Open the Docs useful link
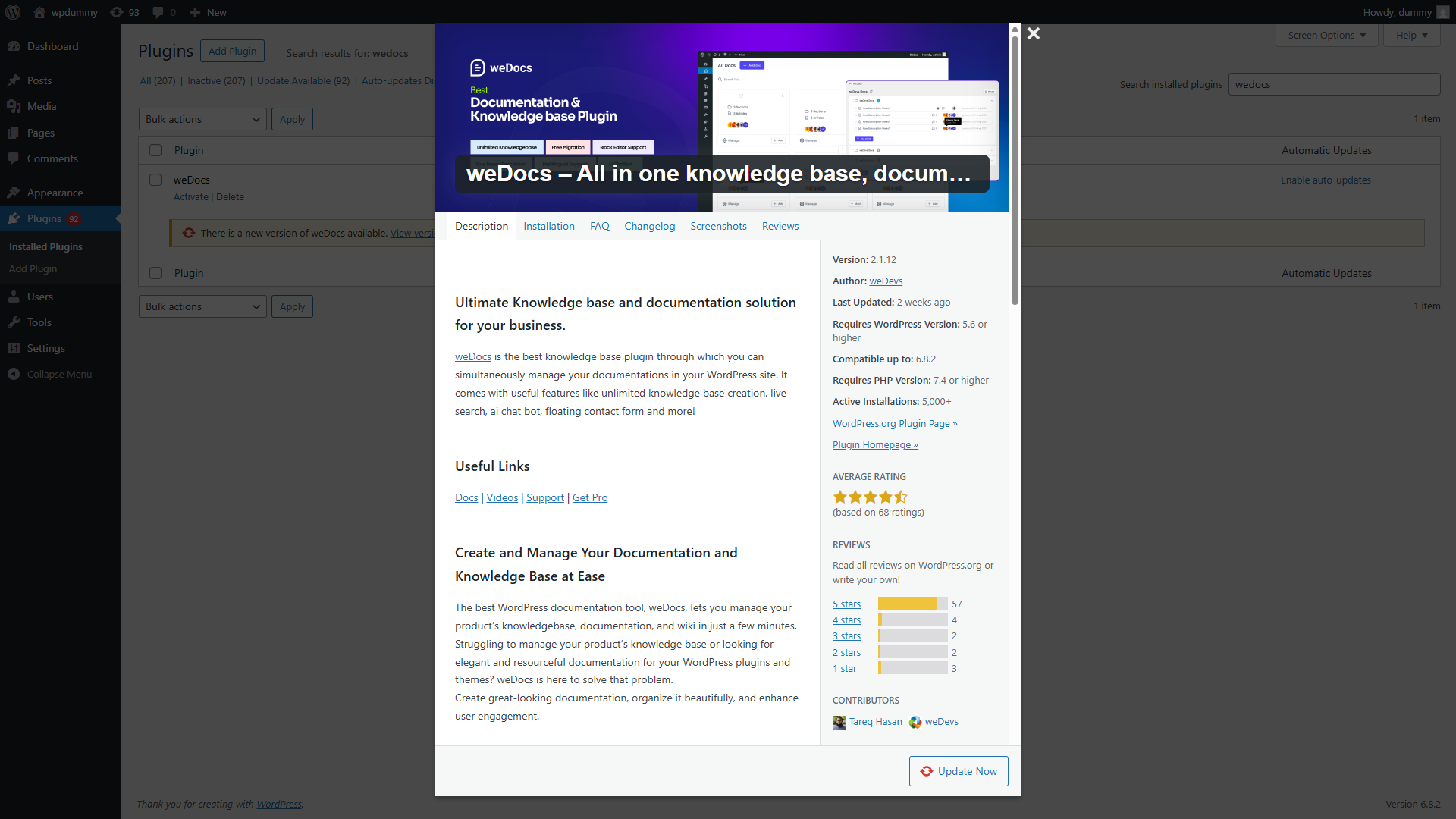Image resolution: width=1456 pixels, height=819 pixels. 466,497
